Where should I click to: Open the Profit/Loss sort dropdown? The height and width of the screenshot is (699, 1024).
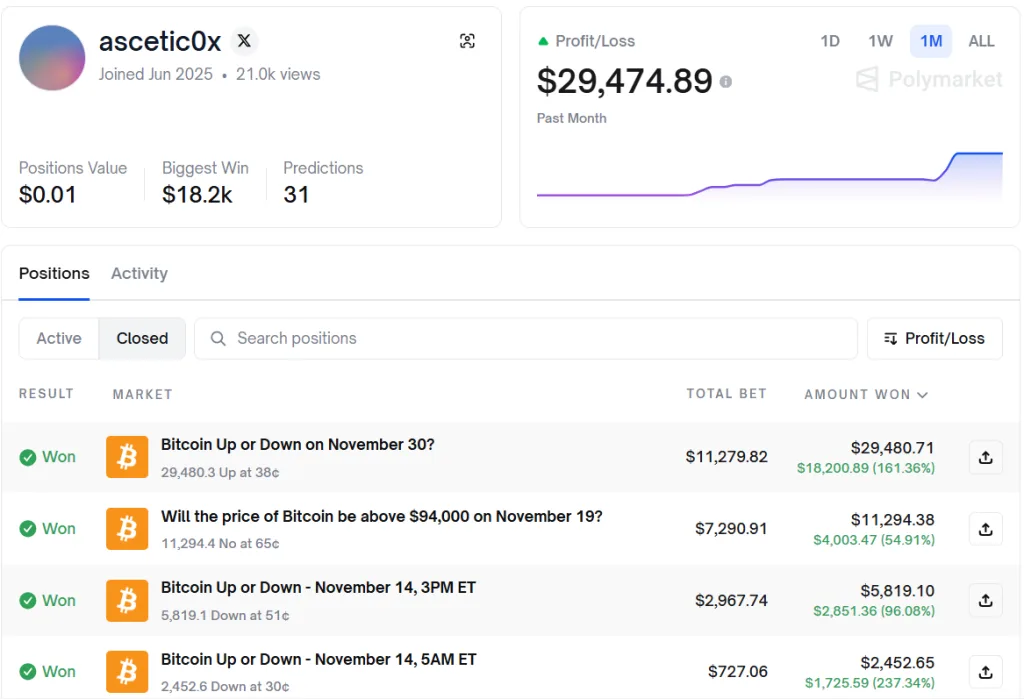tap(934, 339)
